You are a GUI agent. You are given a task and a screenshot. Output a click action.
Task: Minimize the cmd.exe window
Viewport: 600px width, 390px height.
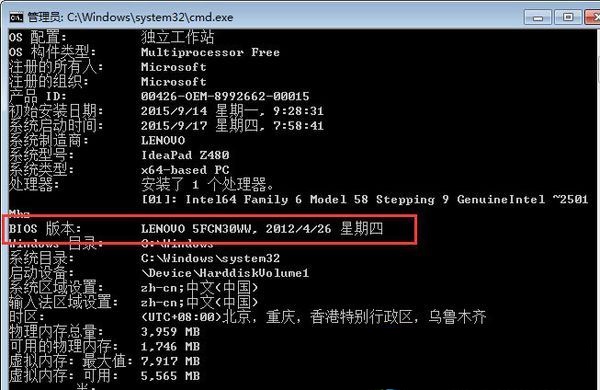(x=538, y=18)
